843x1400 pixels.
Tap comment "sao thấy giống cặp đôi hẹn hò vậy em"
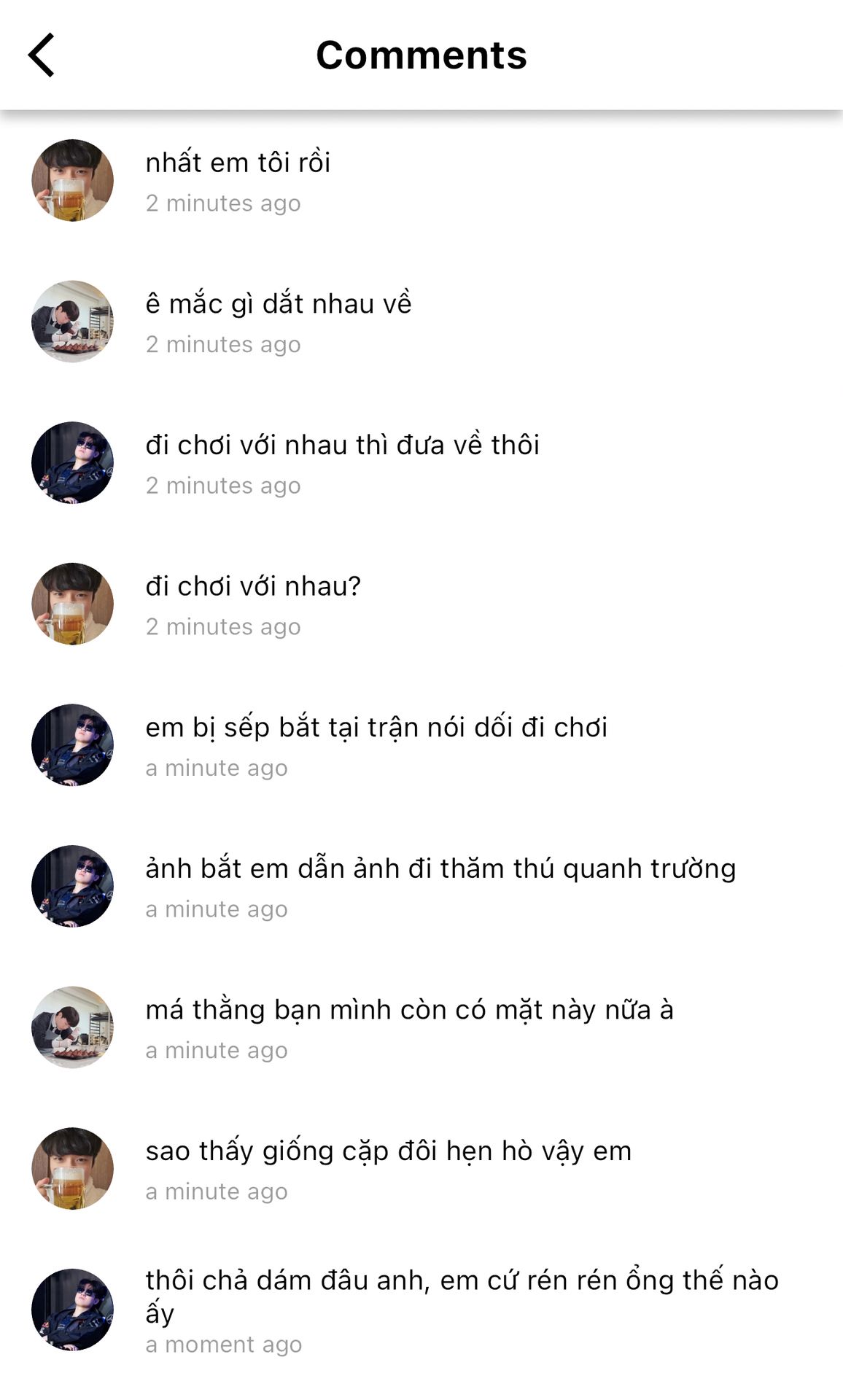(x=388, y=1151)
